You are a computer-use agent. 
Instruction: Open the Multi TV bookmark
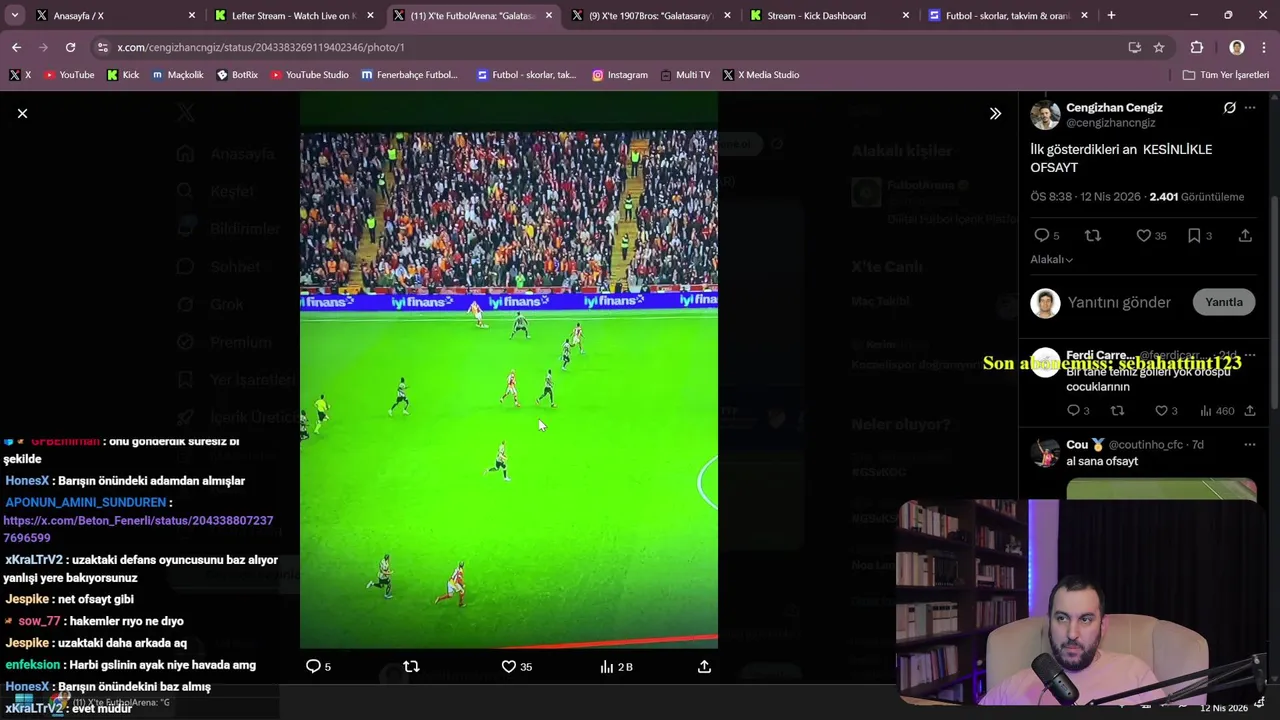coord(685,75)
